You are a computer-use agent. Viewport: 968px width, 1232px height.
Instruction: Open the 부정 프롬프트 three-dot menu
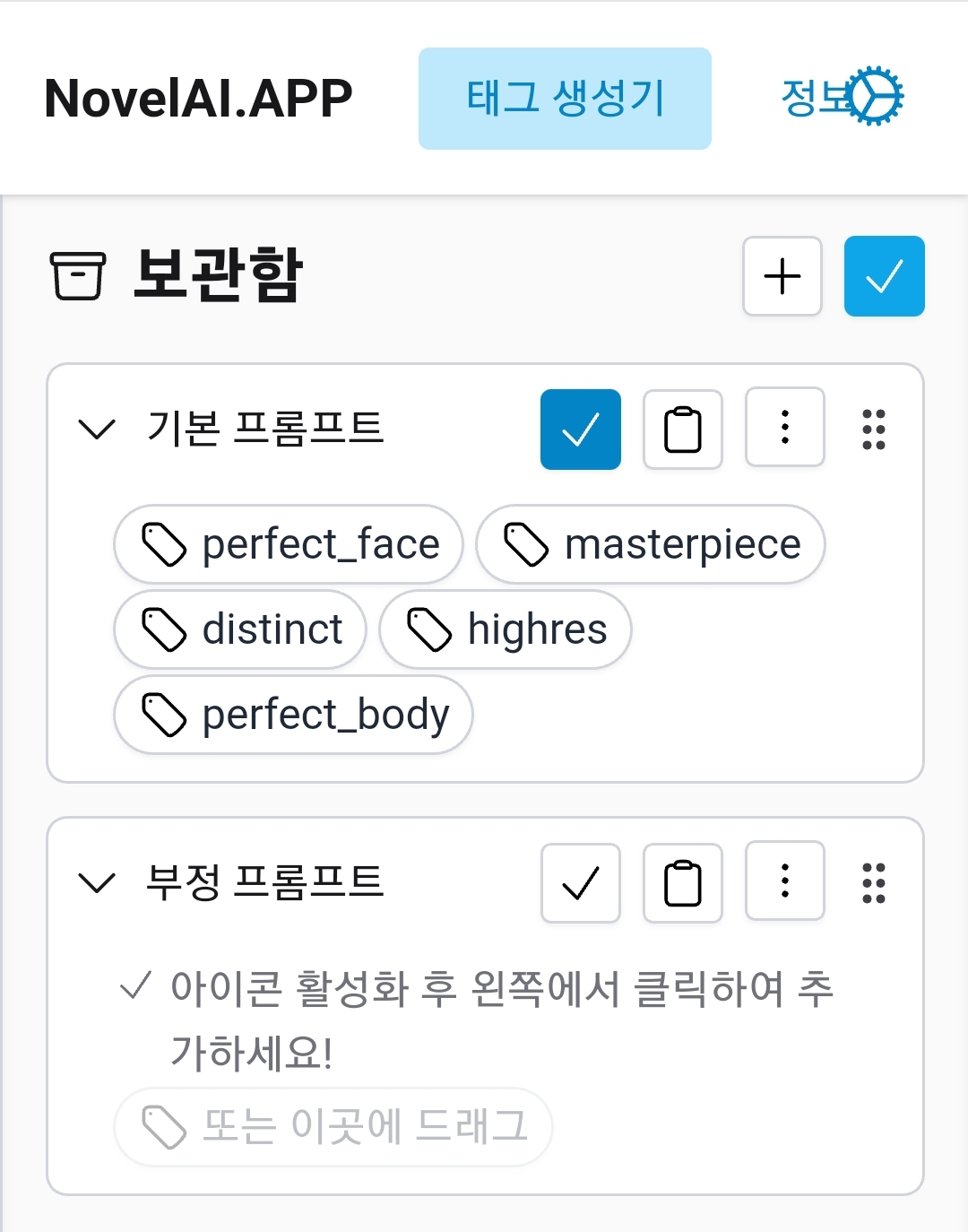[785, 881]
